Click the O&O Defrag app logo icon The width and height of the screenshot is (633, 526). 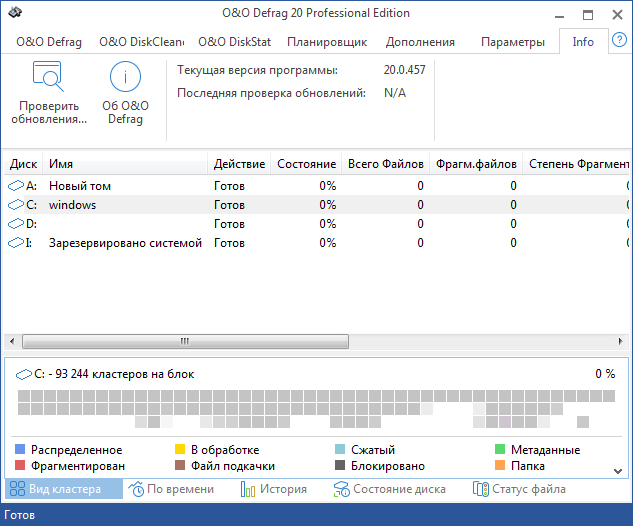click(x=15, y=13)
